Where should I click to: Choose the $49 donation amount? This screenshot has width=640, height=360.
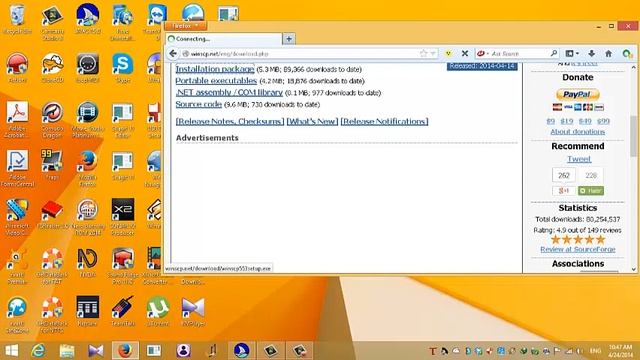click(x=585, y=121)
